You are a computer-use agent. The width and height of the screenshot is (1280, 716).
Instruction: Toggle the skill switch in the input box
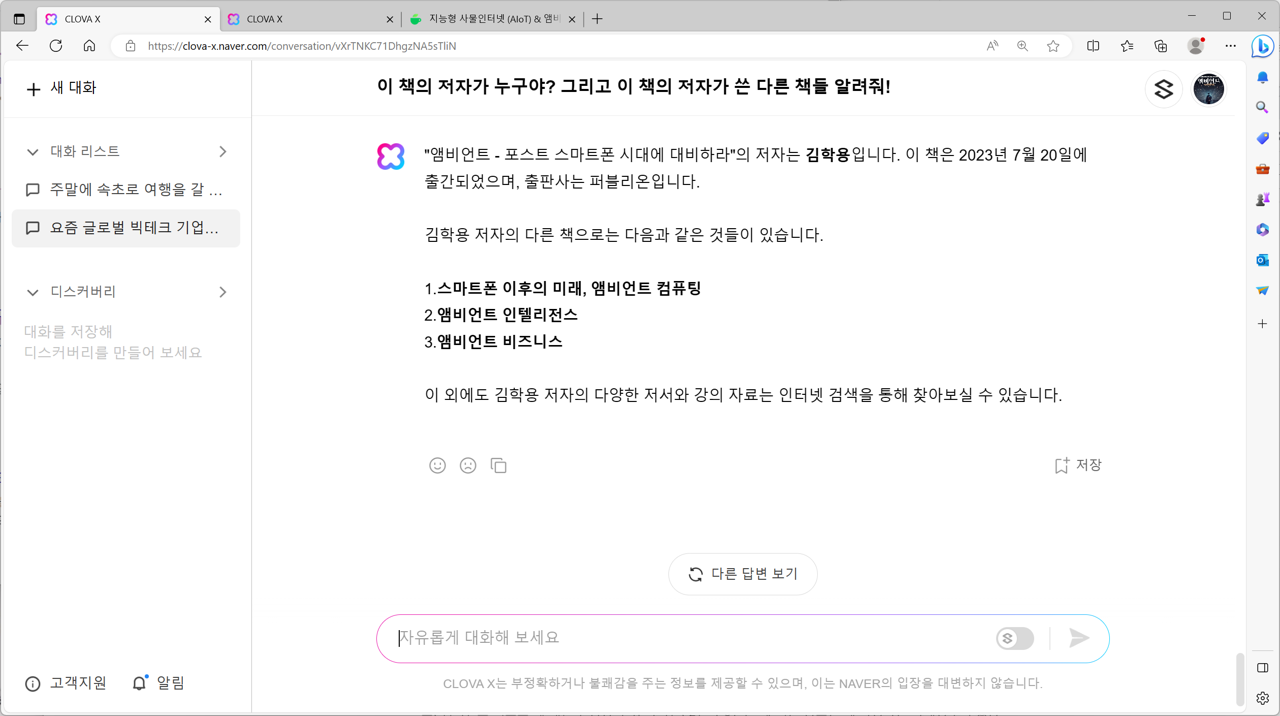1015,638
